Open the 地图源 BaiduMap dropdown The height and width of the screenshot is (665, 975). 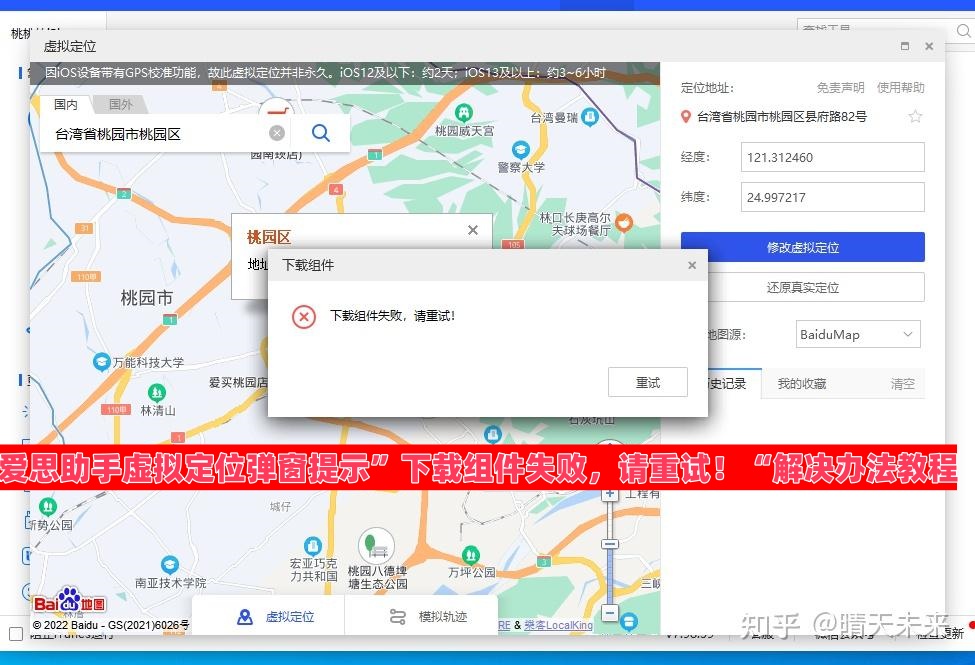click(857, 335)
